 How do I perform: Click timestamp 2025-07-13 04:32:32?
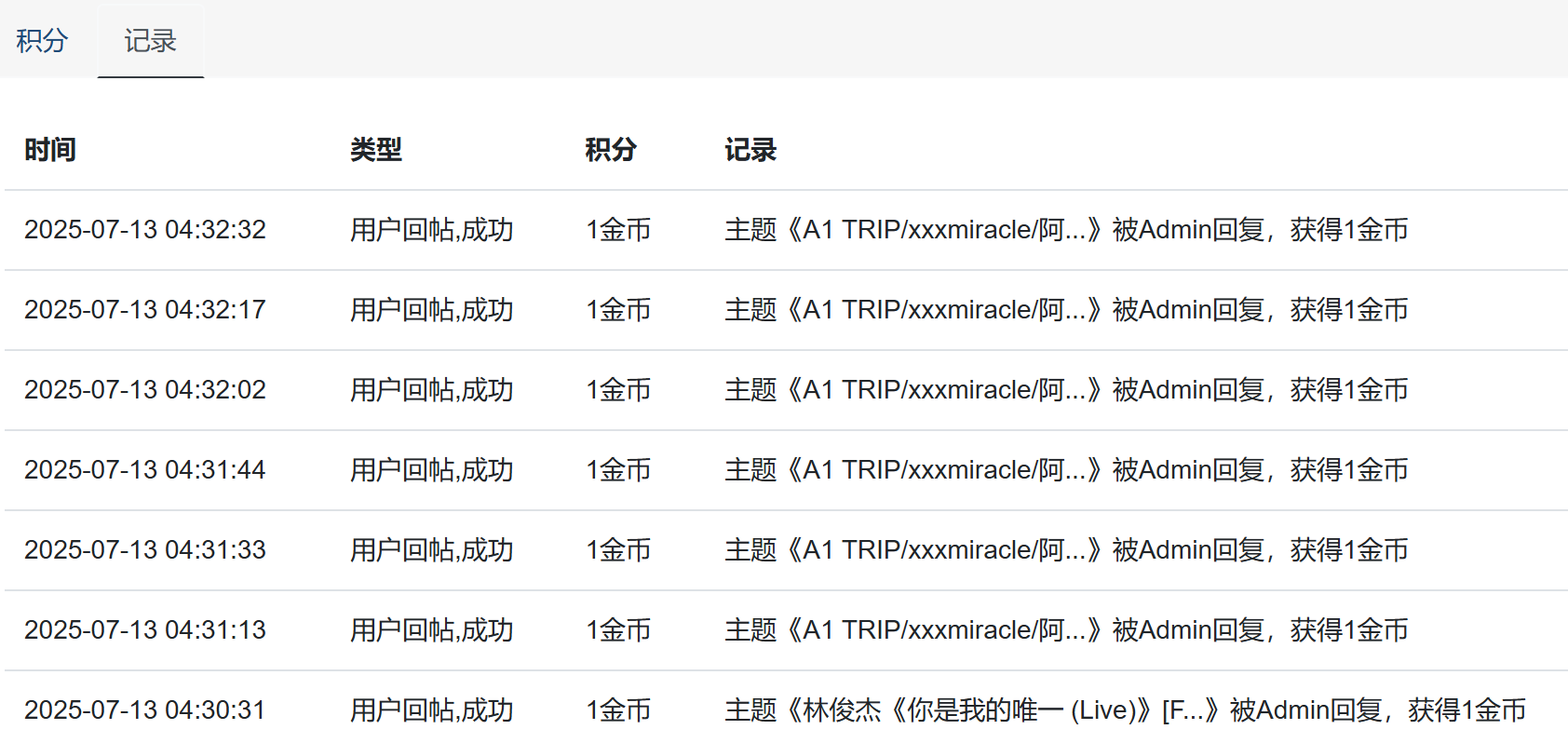click(x=145, y=229)
